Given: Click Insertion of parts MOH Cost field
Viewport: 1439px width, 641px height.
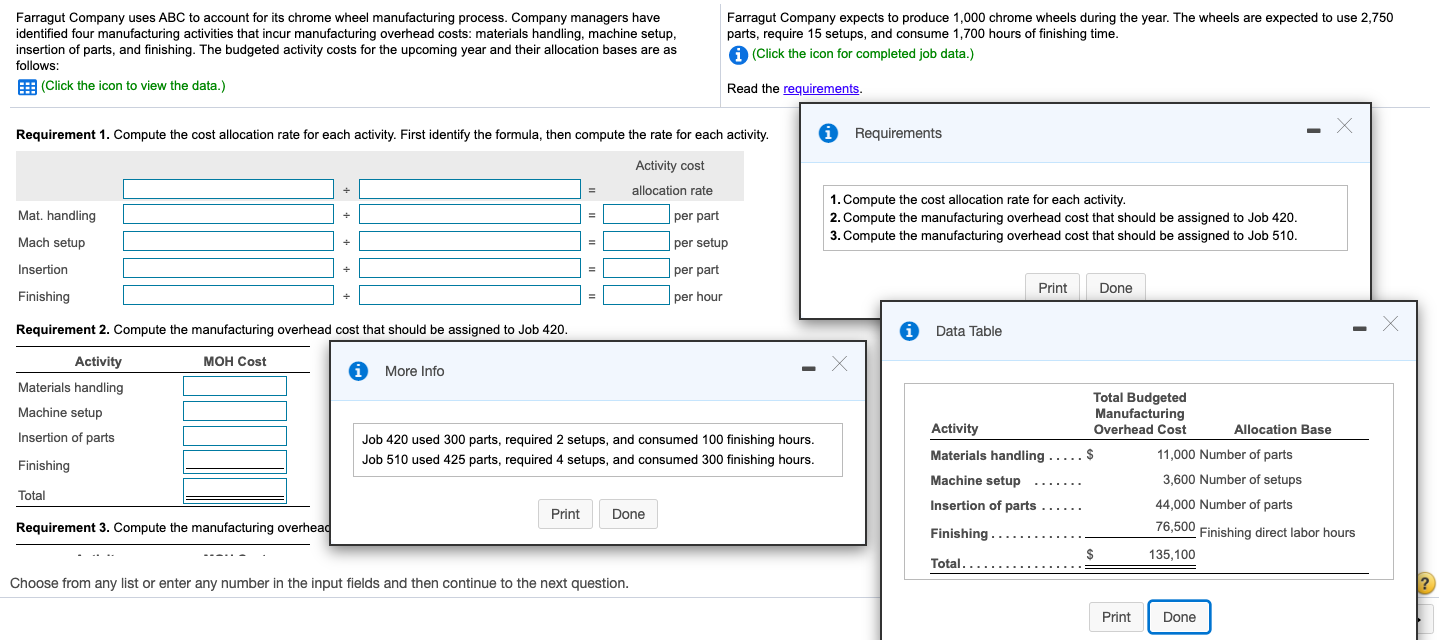Looking at the screenshot, I should click(x=235, y=436).
